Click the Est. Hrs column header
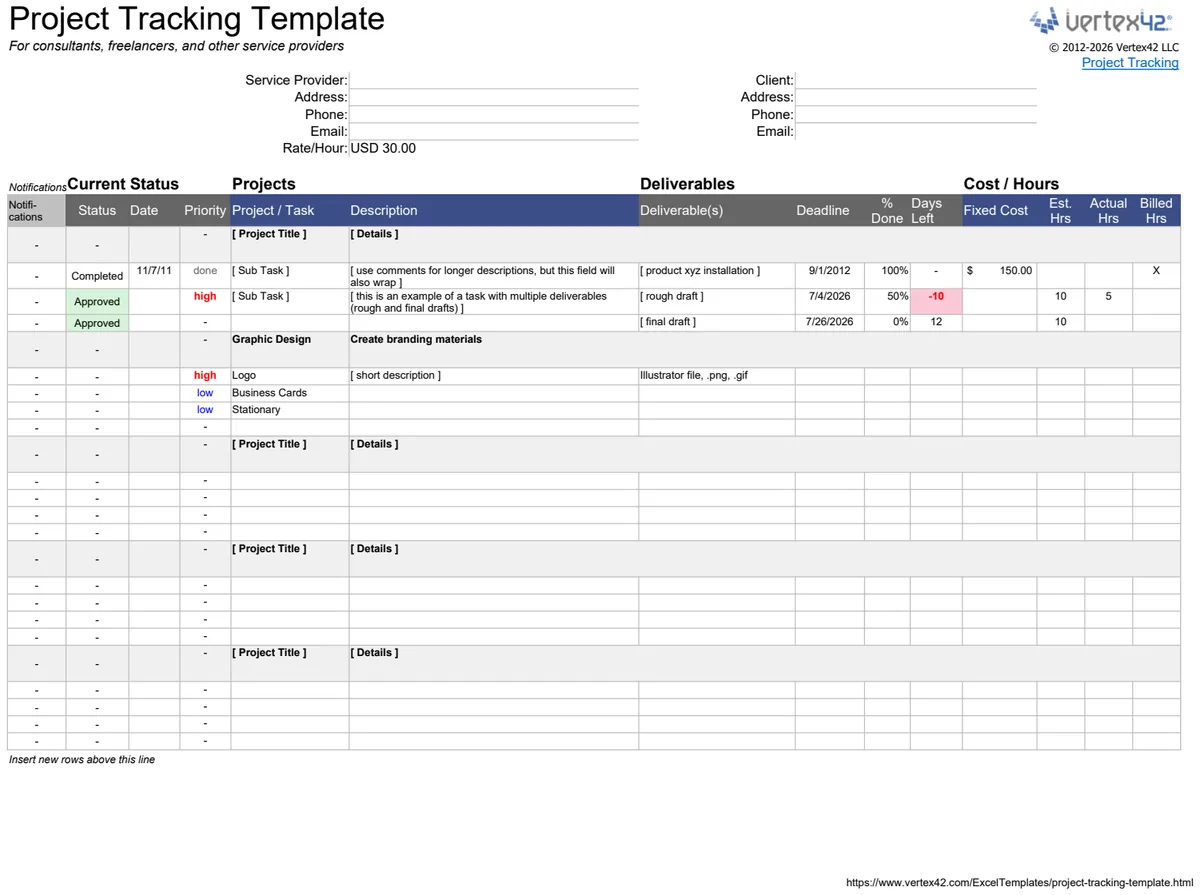Viewport: 1200px width, 895px height. [1060, 210]
